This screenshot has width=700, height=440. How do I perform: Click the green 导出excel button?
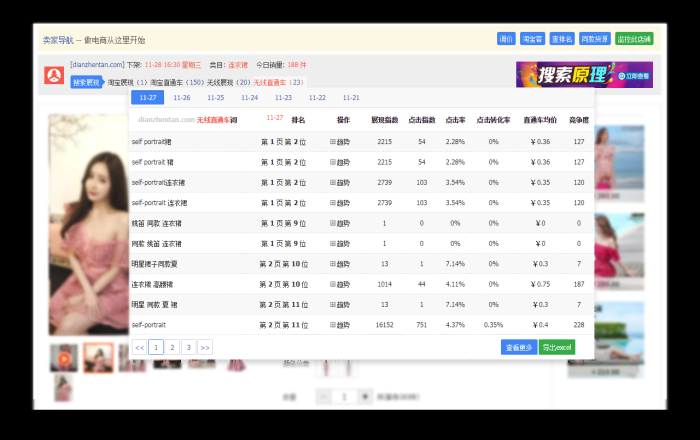click(557, 347)
